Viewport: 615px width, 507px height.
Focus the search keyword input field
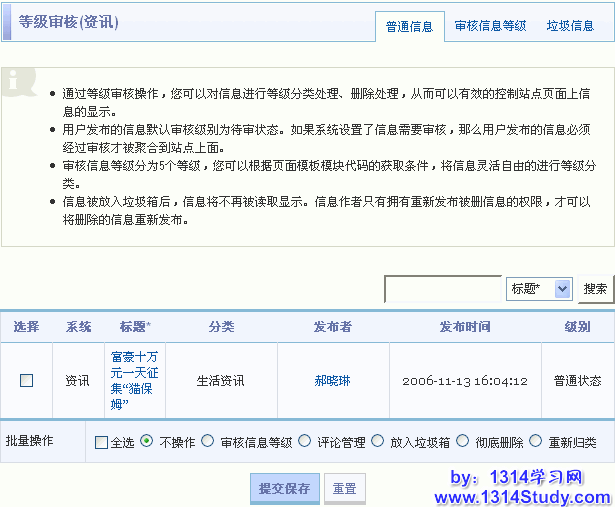pyautogui.click(x=443, y=289)
